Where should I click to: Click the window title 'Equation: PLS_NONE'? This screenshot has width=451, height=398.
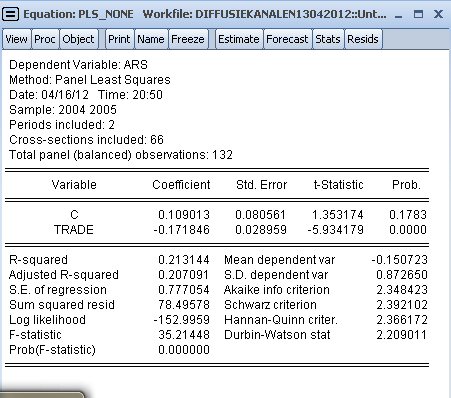pos(78,15)
